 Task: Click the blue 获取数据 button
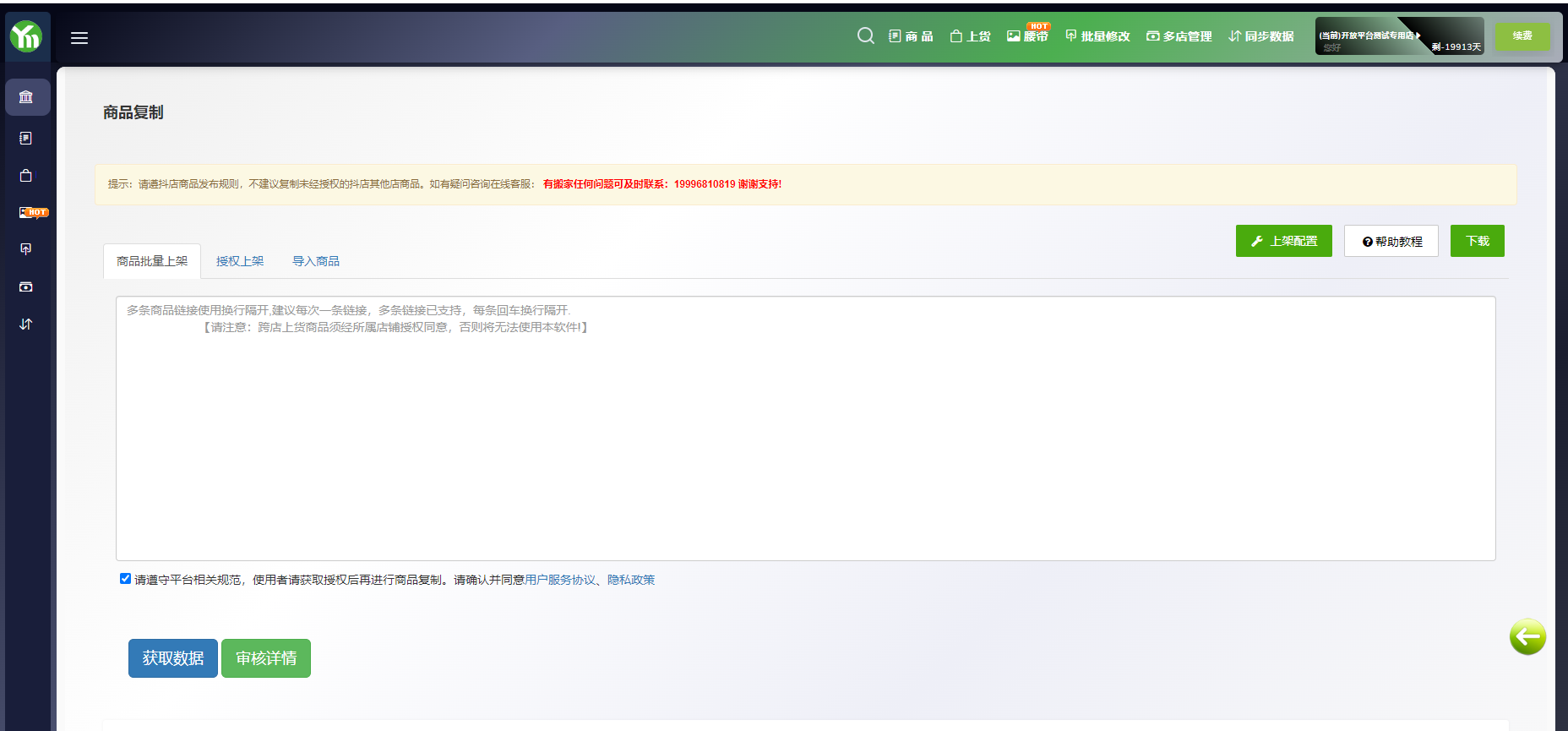[x=173, y=658]
